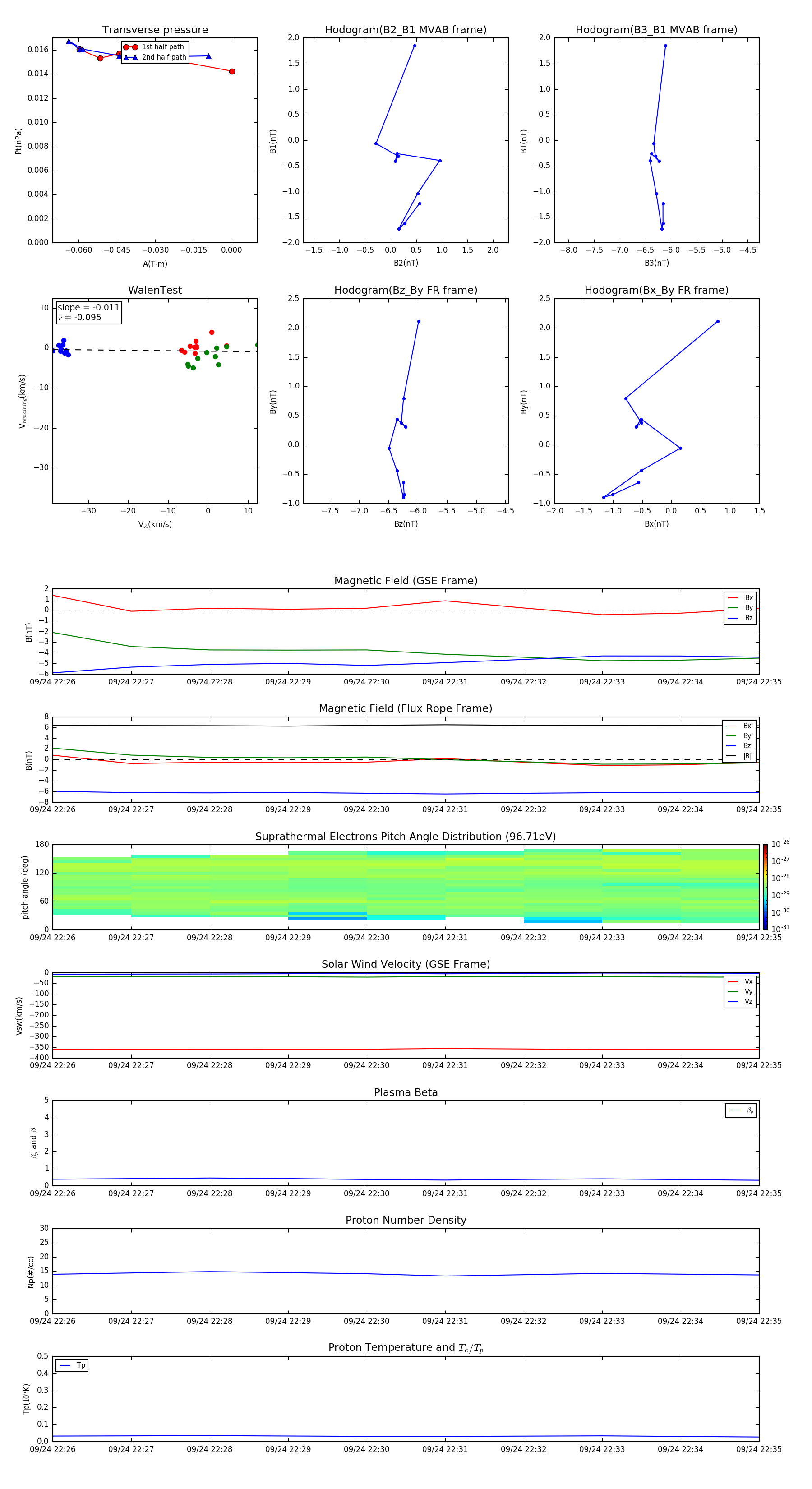Select the "A(T·m)" axis label

click(155, 264)
